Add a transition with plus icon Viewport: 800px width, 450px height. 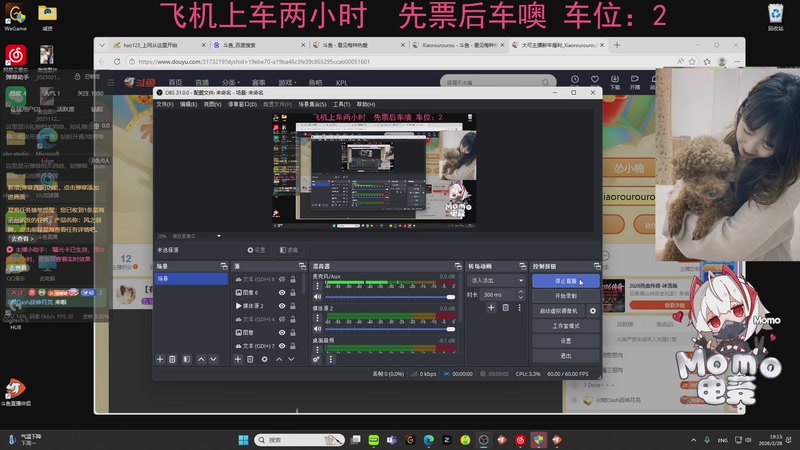click(x=491, y=308)
